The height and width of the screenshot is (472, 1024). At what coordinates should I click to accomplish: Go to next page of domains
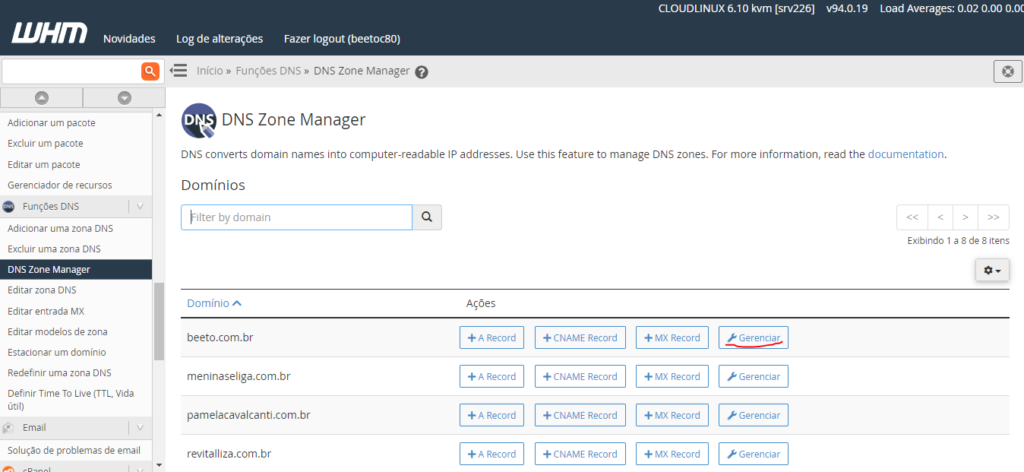(x=965, y=217)
